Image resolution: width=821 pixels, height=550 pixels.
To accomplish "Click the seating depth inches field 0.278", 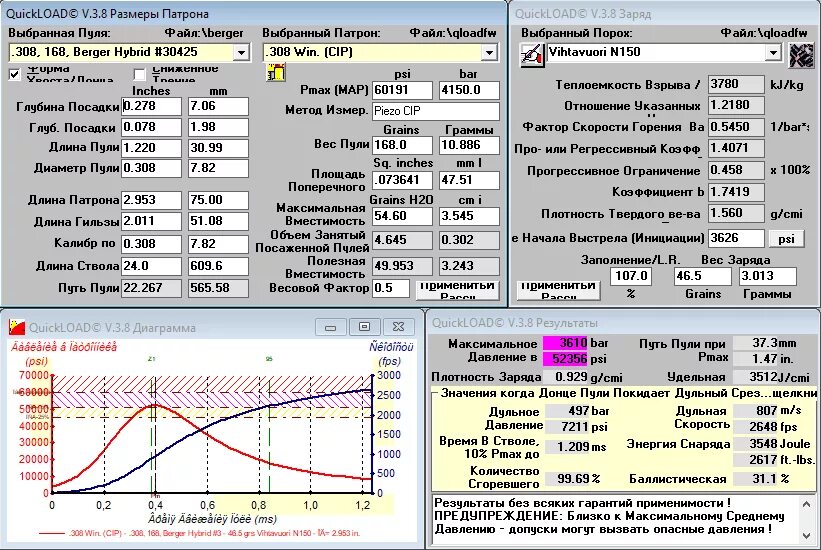I will pyautogui.click(x=151, y=106).
